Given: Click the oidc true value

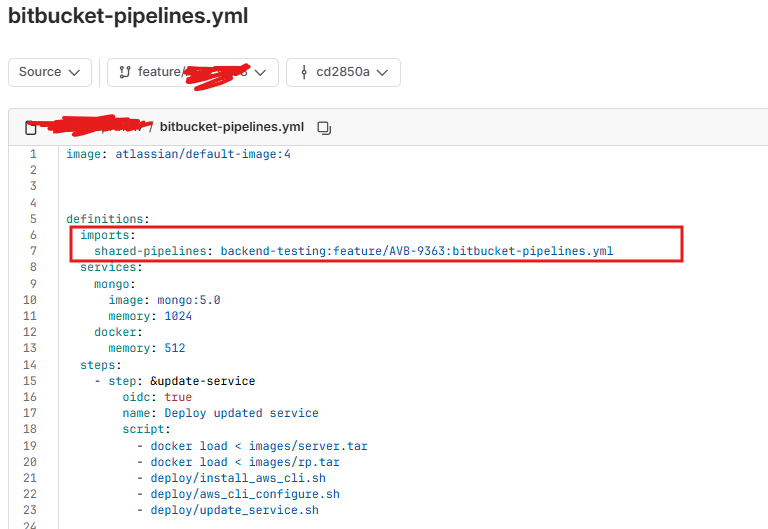Looking at the screenshot, I should pos(178,397).
